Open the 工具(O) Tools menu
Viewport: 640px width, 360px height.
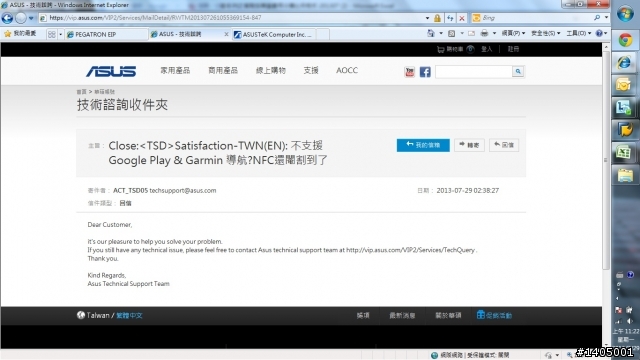[578, 33]
